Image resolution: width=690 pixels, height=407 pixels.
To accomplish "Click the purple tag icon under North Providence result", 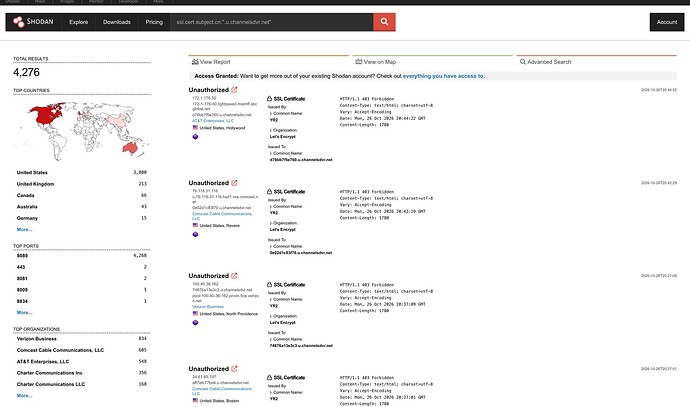I will pyautogui.click(x=195, y=323).
